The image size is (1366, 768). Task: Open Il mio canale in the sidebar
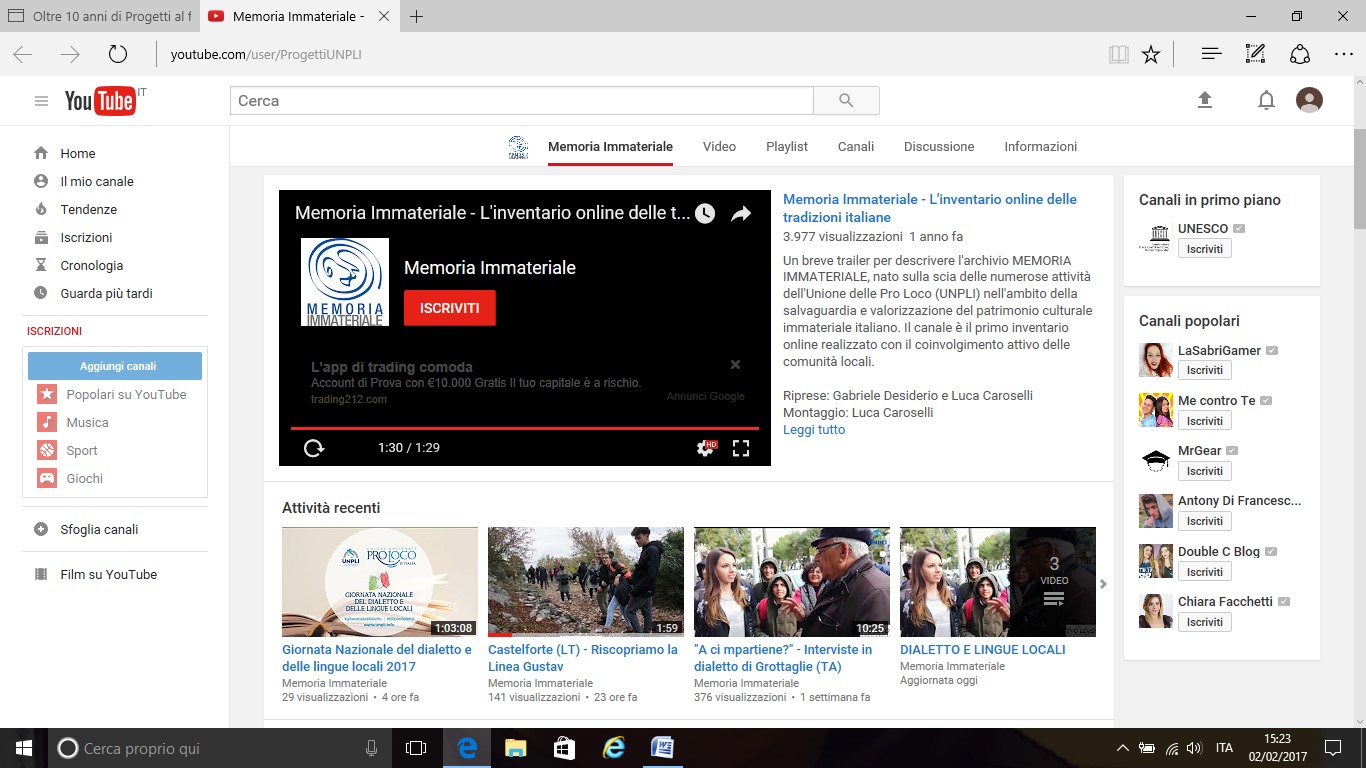tap(96, 182)
